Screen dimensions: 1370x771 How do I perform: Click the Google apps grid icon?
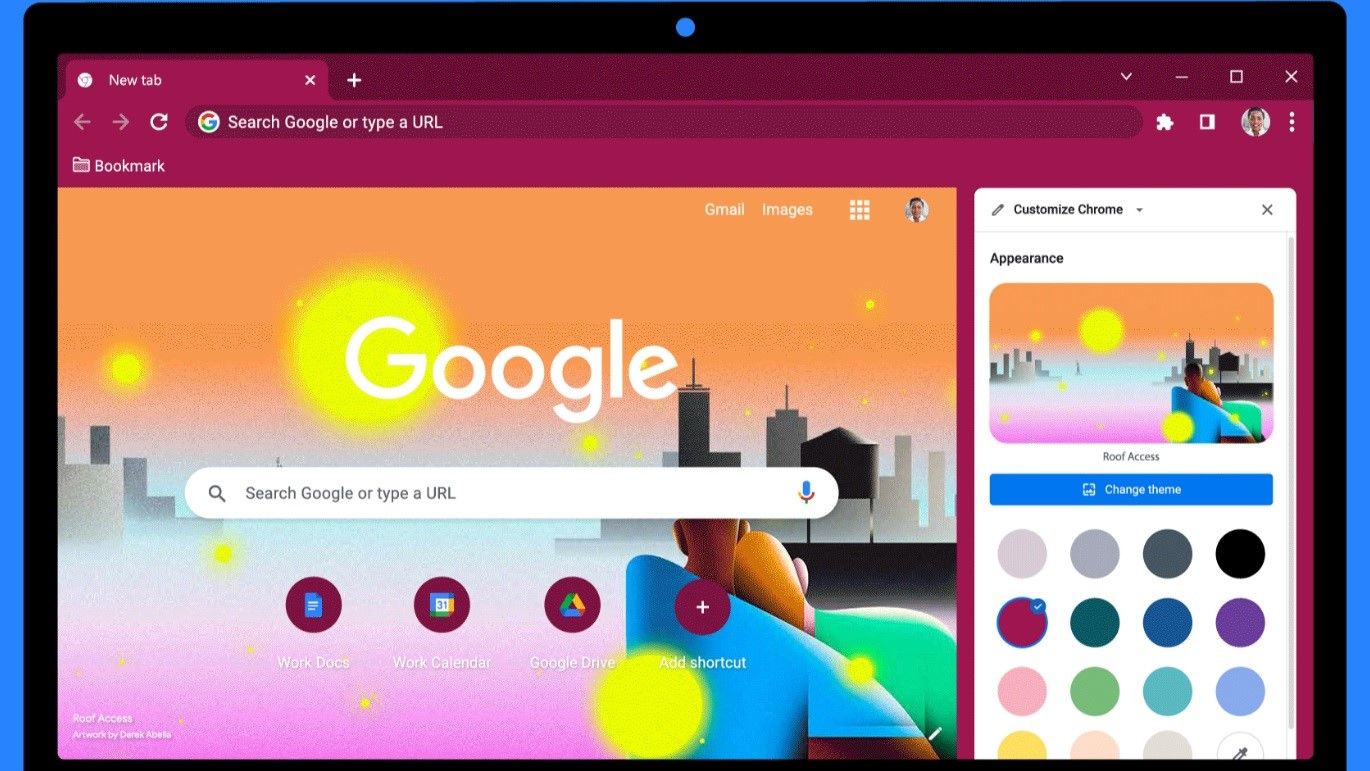click(x=859, y=209)
